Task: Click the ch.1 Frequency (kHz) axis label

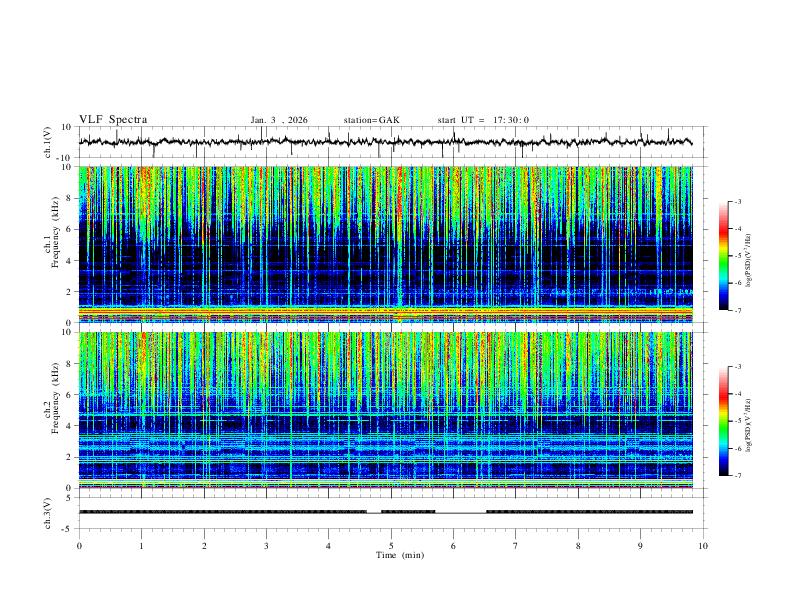Action: 52,231
